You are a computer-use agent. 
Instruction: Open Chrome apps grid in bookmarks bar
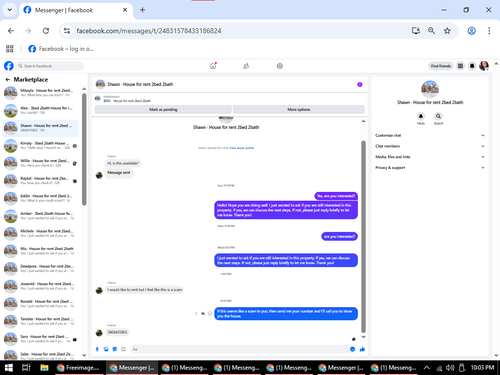10,49
